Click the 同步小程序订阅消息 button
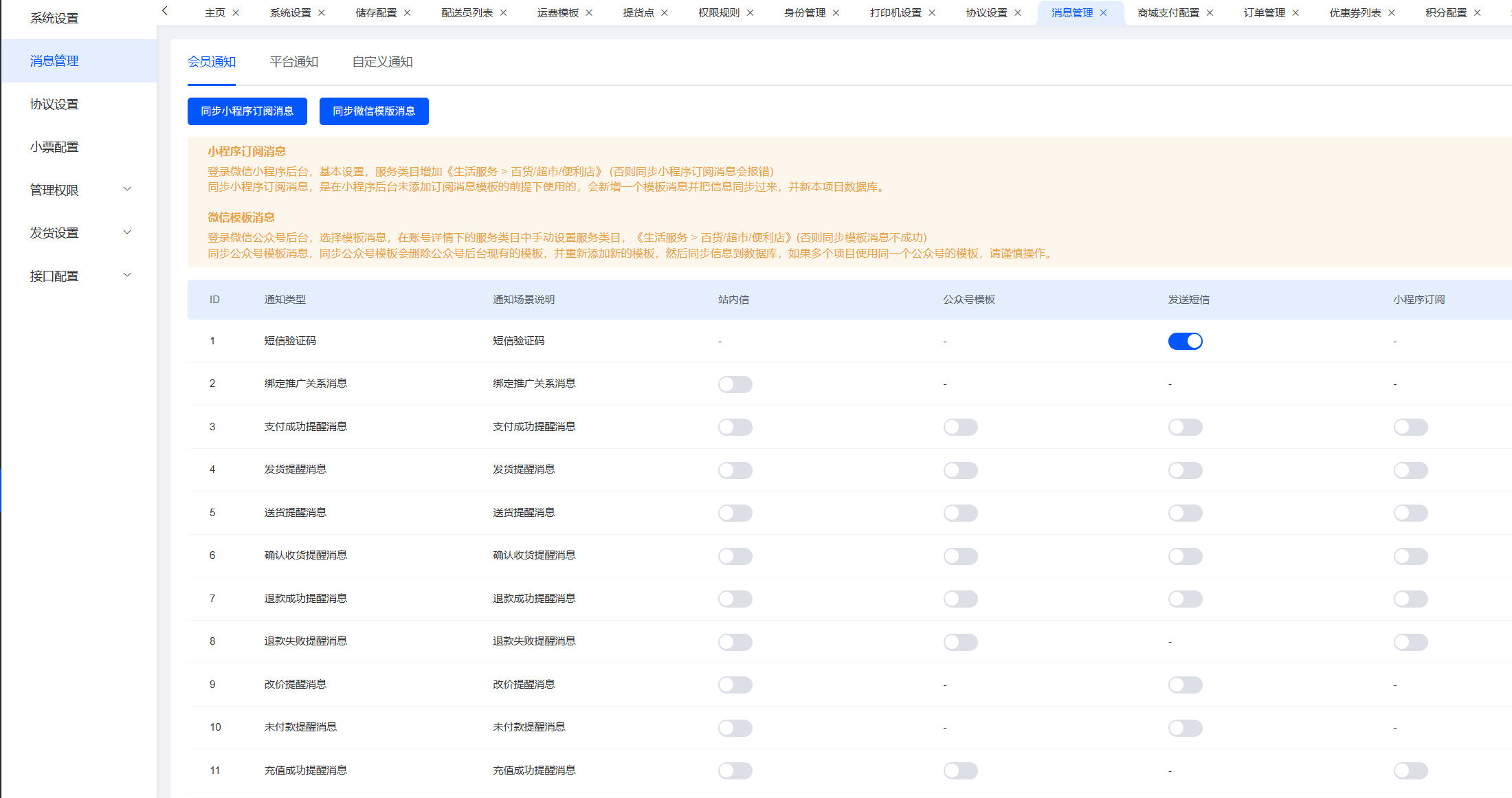Viewport: 1512px width, 798px height. [247, 111]
